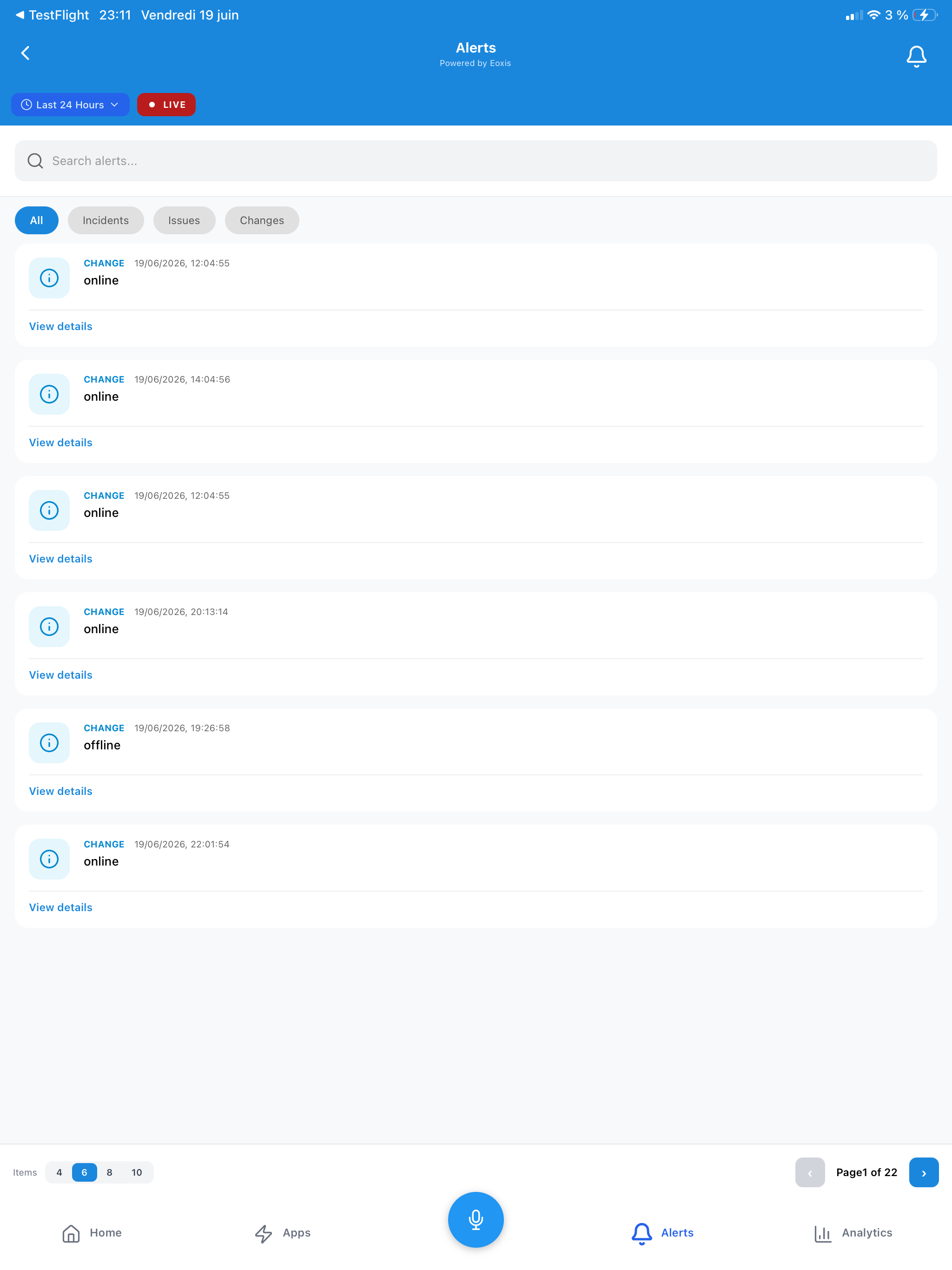The height and width of the screenshot is (1270, 952).
Task: Set items per page to 10
Action: click(x=137, y=1172)
